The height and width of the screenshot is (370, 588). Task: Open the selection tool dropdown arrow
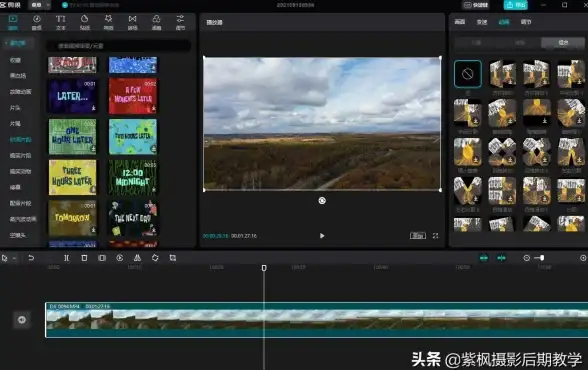[x=14, y=258]
